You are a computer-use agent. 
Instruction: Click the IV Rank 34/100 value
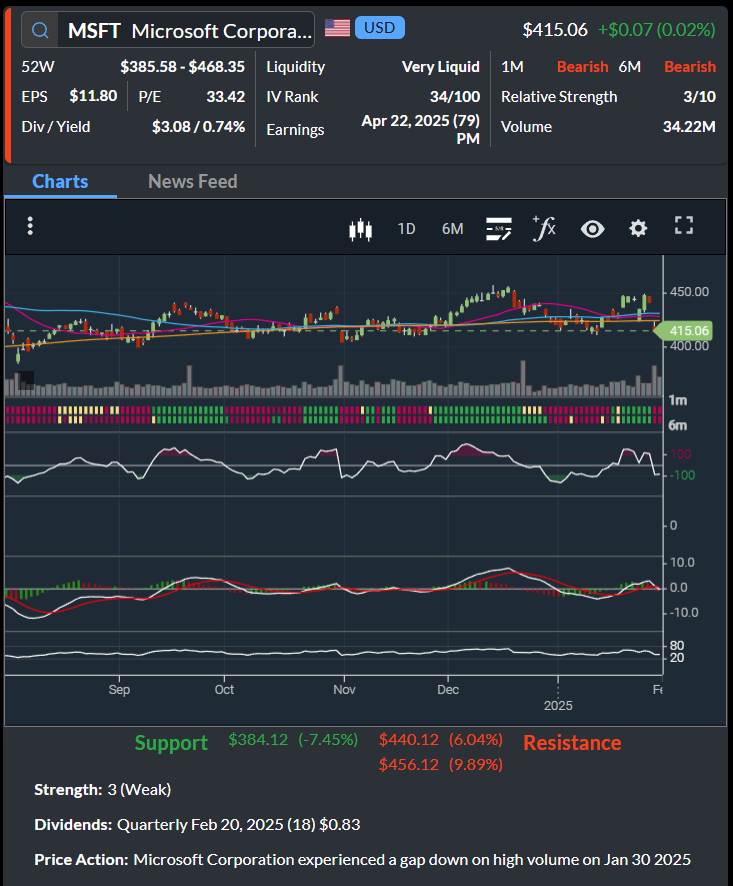coord(455,97)
